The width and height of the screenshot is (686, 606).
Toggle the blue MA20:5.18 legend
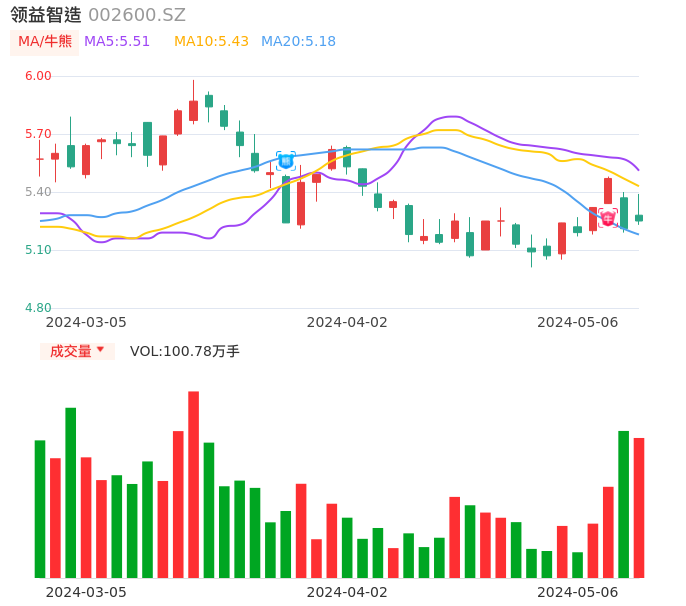click(298, 42)
